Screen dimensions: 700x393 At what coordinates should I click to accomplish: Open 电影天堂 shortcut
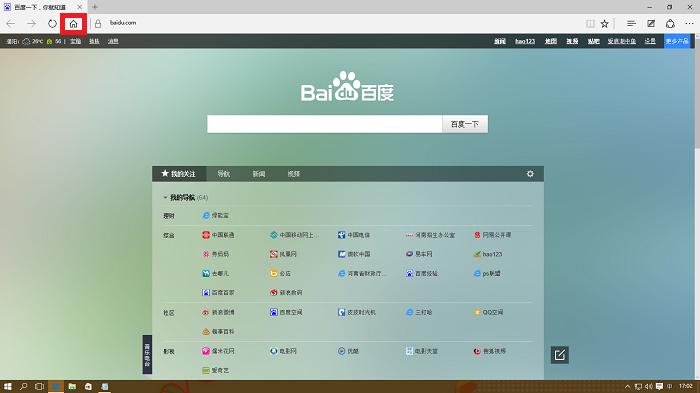(x=421, y=351)
